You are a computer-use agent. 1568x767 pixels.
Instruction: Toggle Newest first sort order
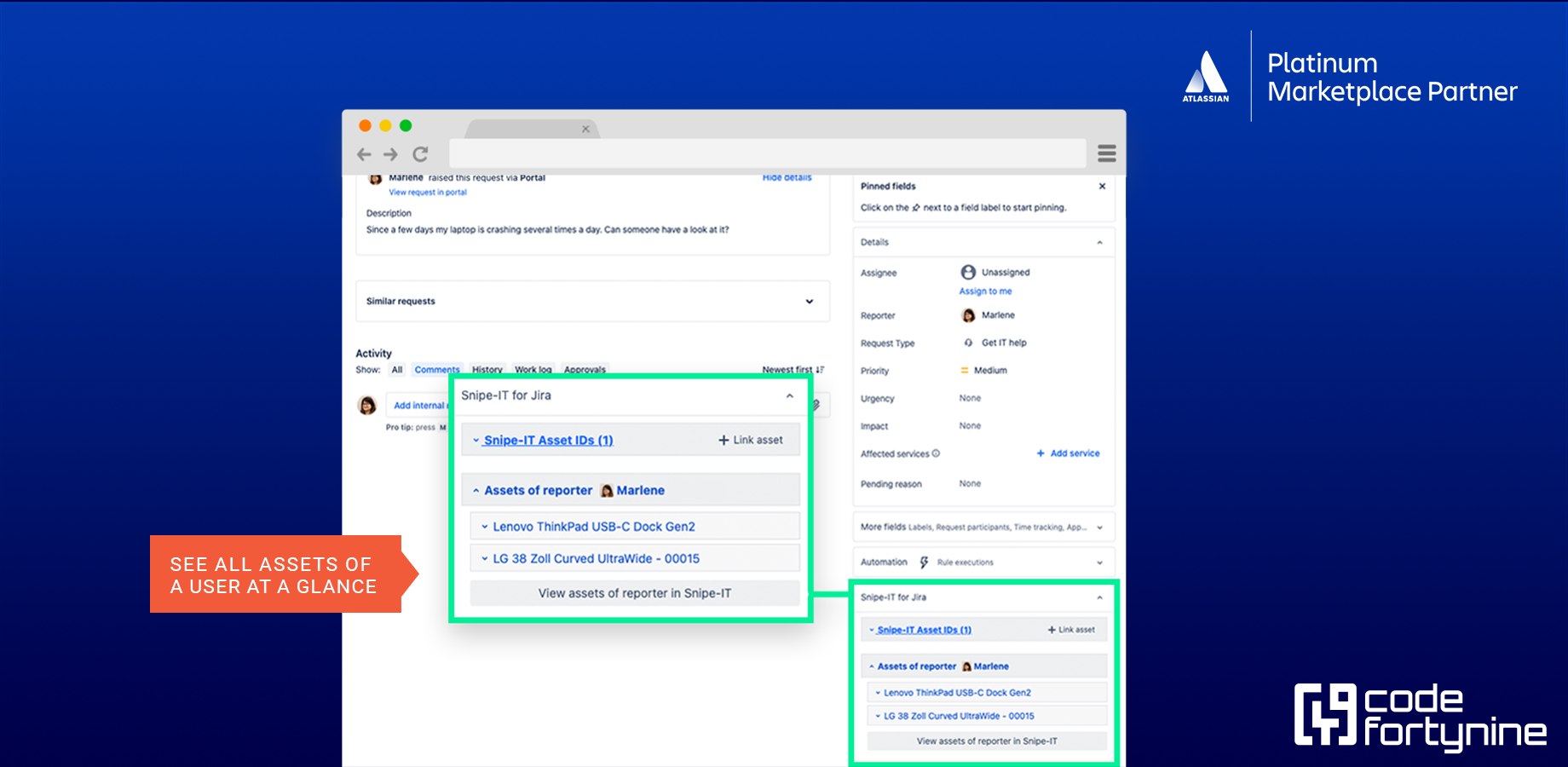(x=793, y=370)
